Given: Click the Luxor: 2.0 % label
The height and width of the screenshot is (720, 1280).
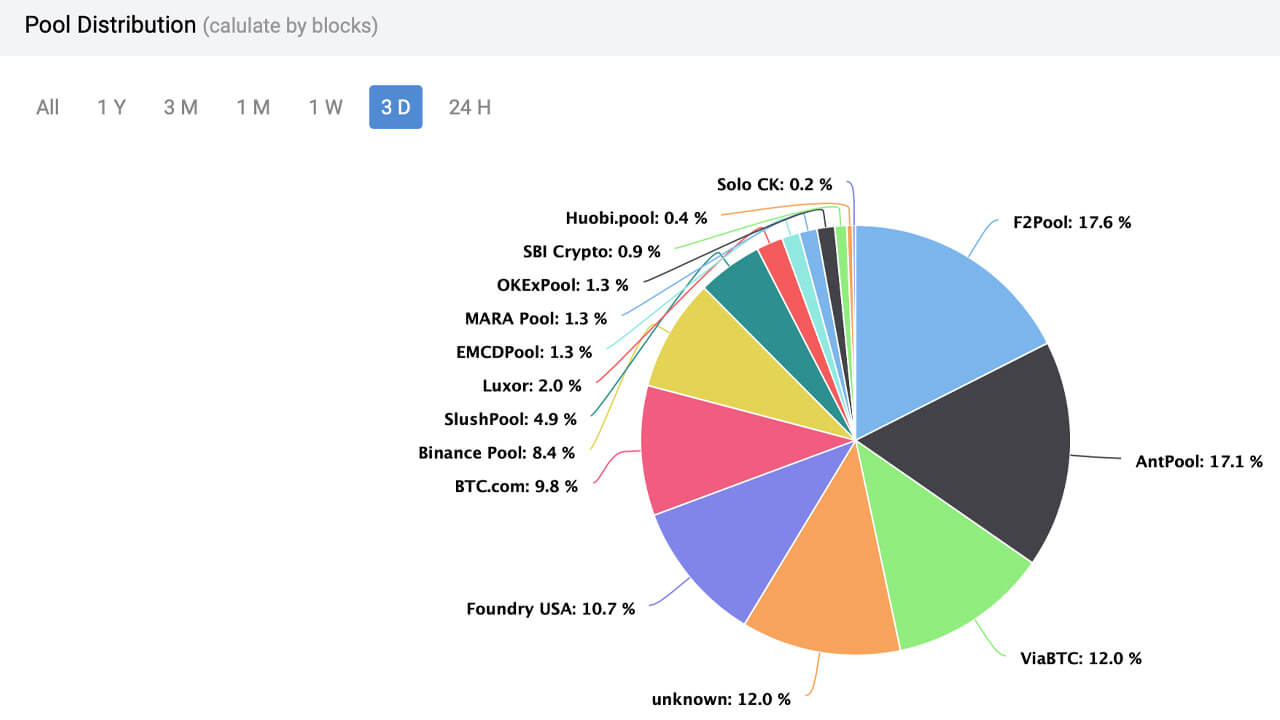Looking at the screenshot, I should [532, 385].
